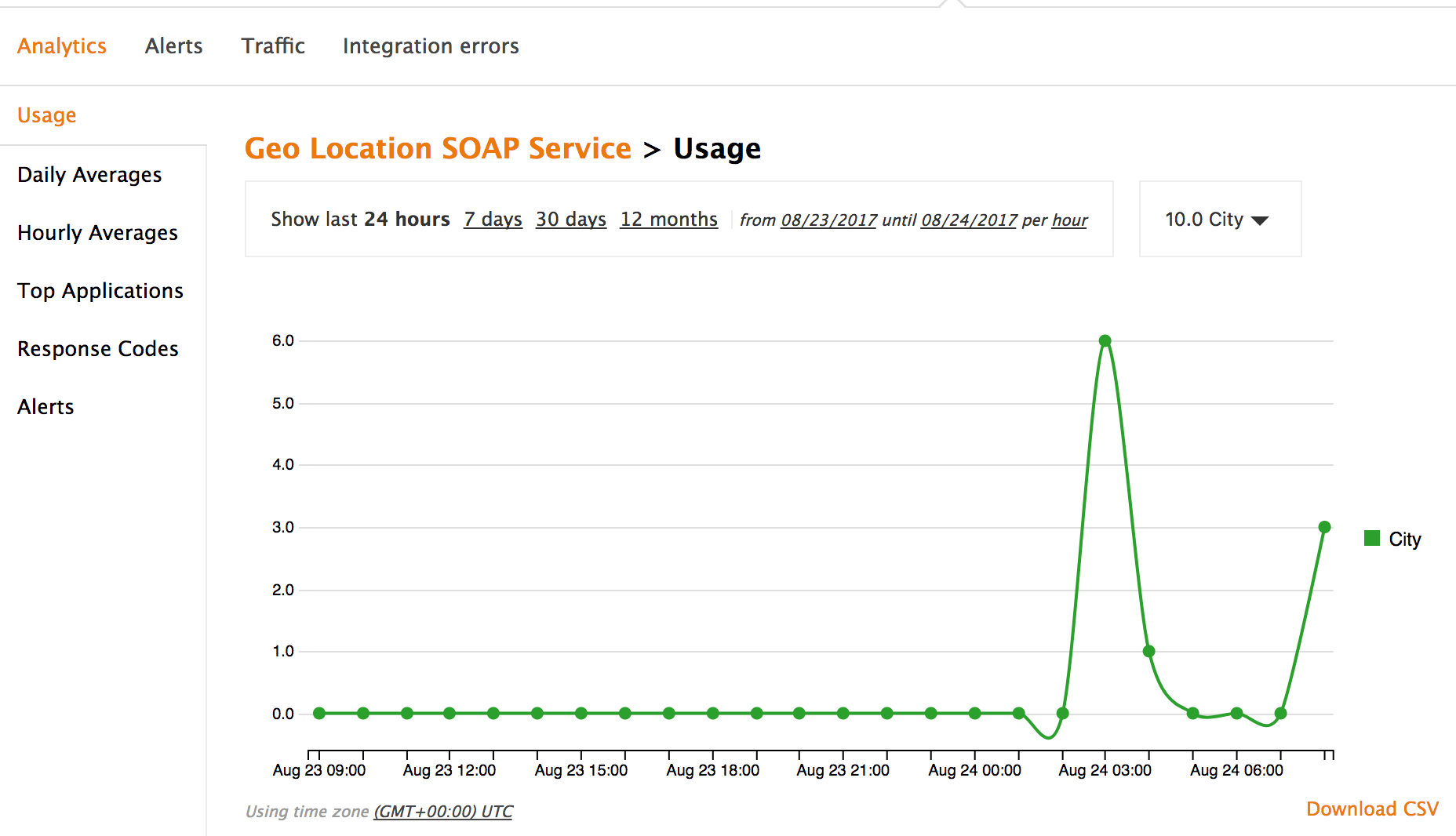Screen dimensions: 1456x836
Task: View Top Applications report
Action: click(100, 291)
